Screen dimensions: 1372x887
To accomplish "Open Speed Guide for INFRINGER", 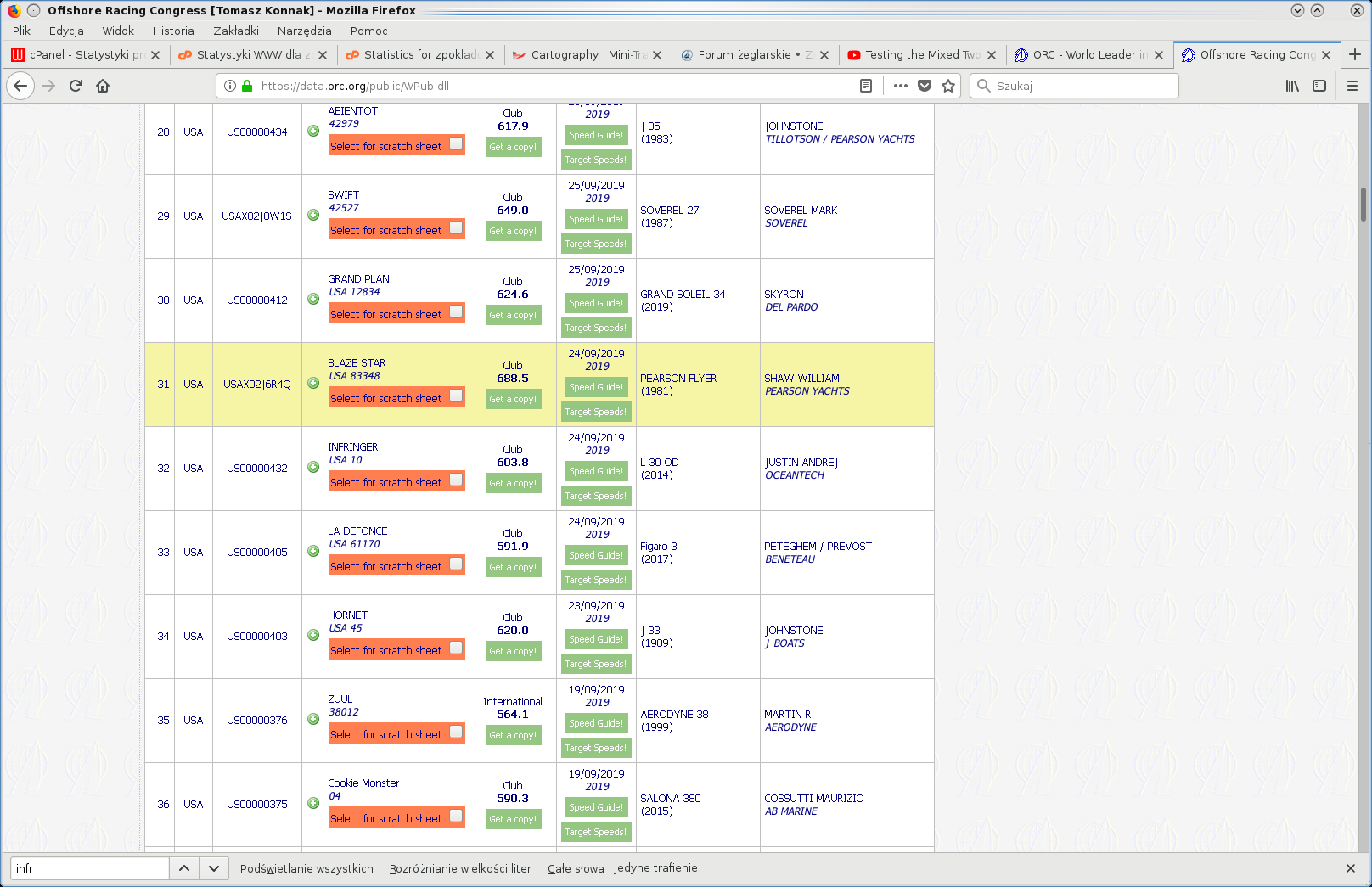I will (596, 471).
